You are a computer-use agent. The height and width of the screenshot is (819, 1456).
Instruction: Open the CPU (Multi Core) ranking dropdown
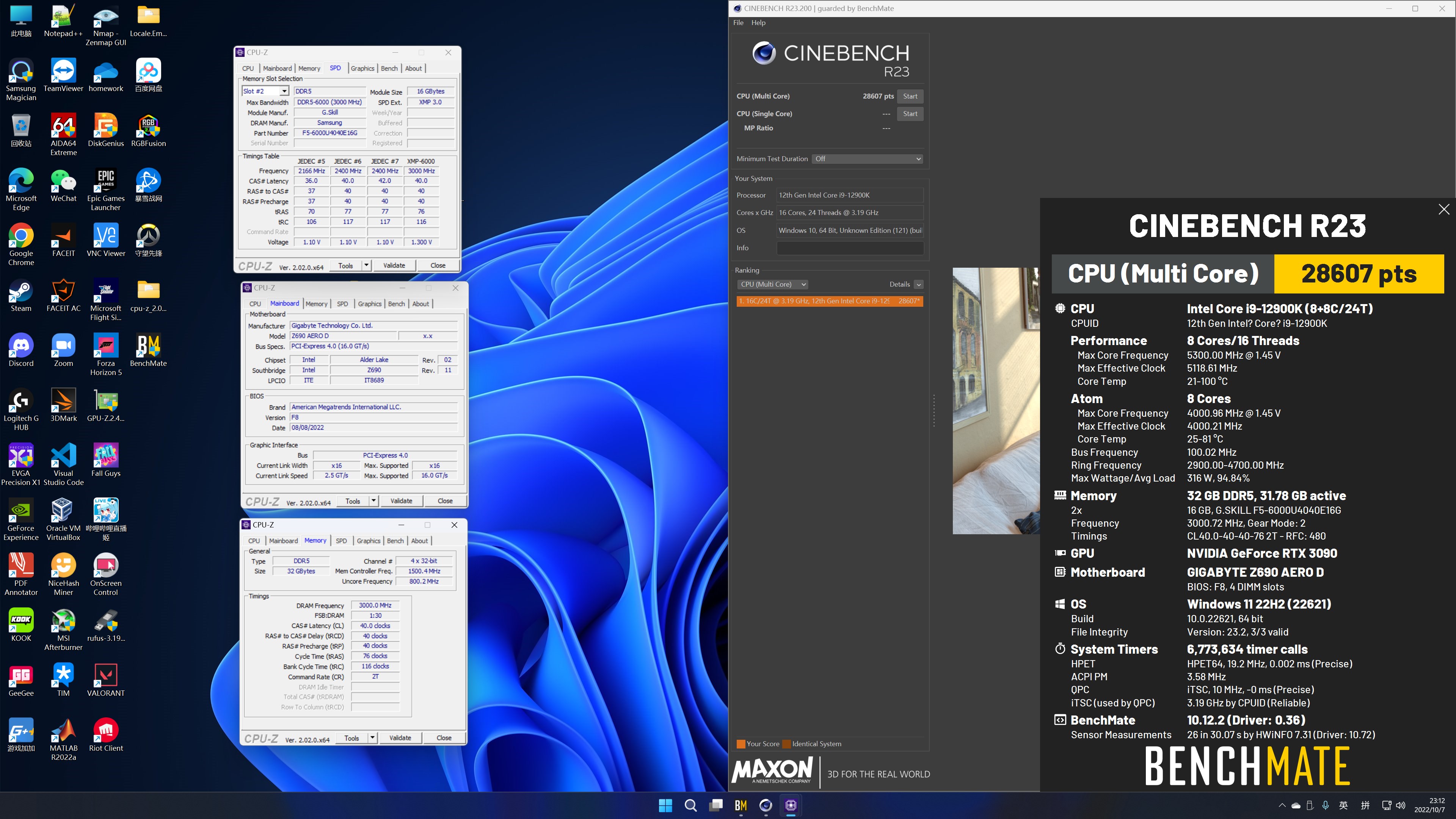[x=772, y=284]
